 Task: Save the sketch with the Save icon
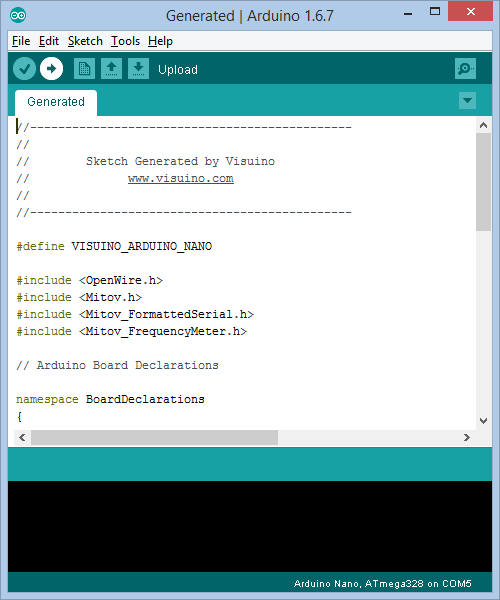(x=138, y=69)
